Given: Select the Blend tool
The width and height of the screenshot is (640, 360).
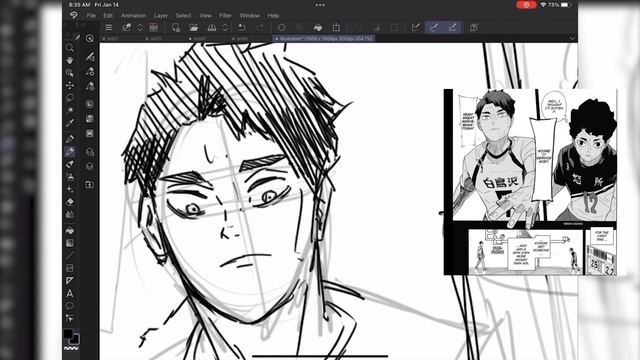Looking at the screenshot, I should [70, 215].
